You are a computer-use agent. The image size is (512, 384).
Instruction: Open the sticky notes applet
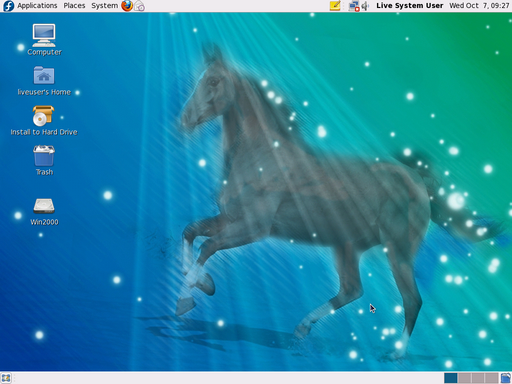click(335, 6)
